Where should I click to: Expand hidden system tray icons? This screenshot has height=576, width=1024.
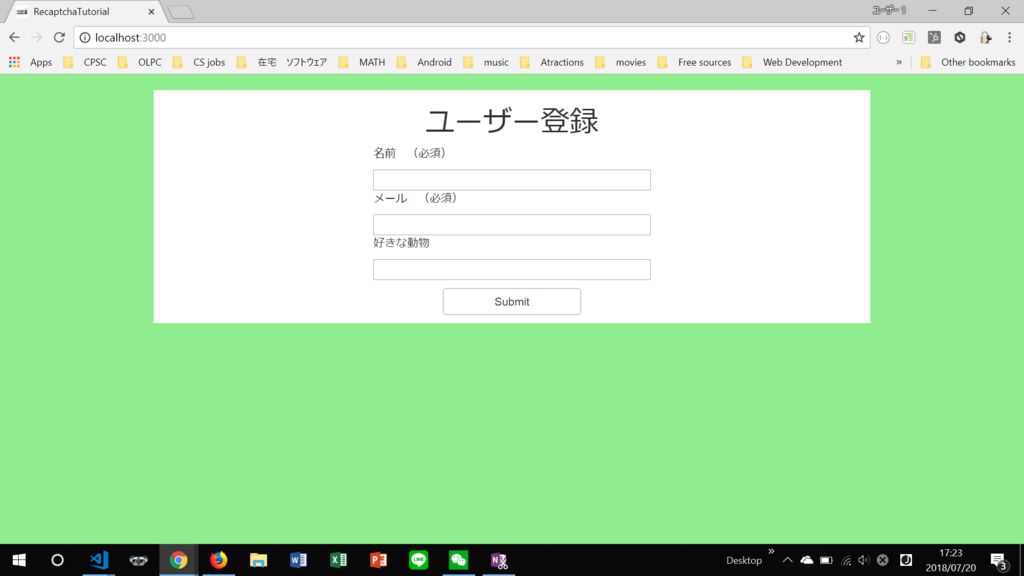(787, 561)
